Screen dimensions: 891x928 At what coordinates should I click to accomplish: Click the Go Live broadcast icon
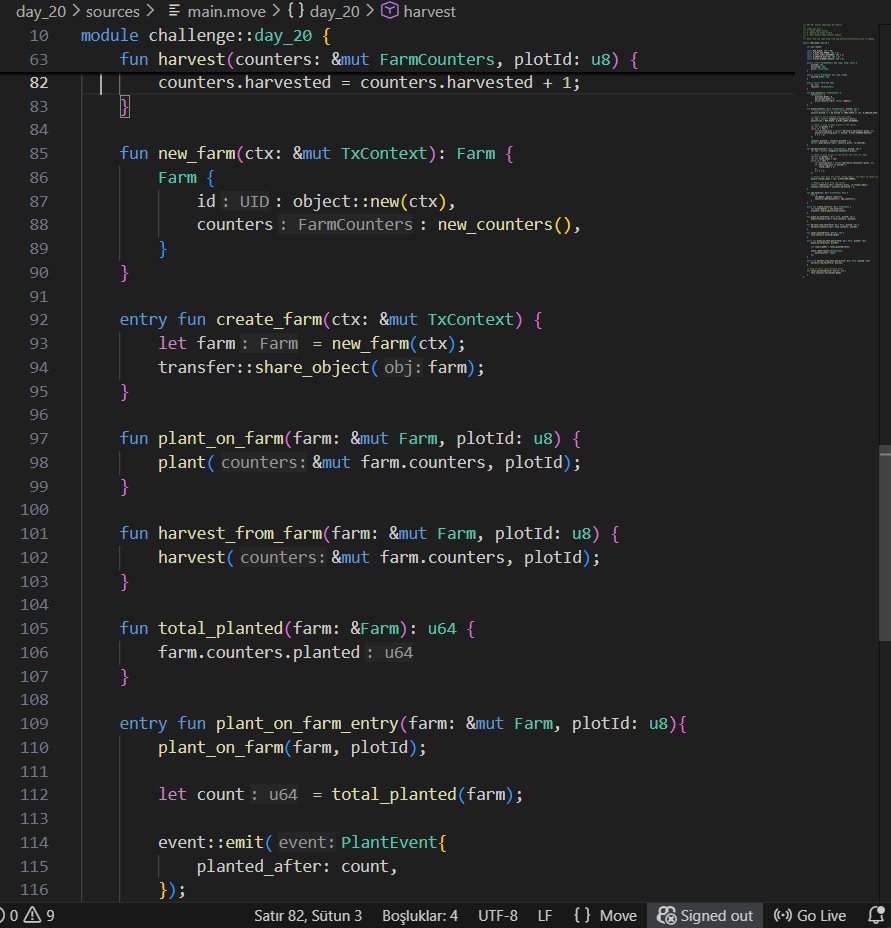783,915
